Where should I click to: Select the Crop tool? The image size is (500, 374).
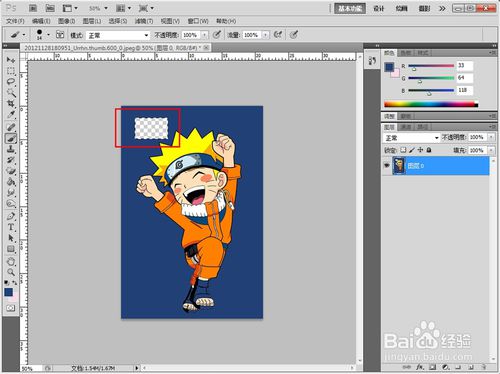(11, 104)
